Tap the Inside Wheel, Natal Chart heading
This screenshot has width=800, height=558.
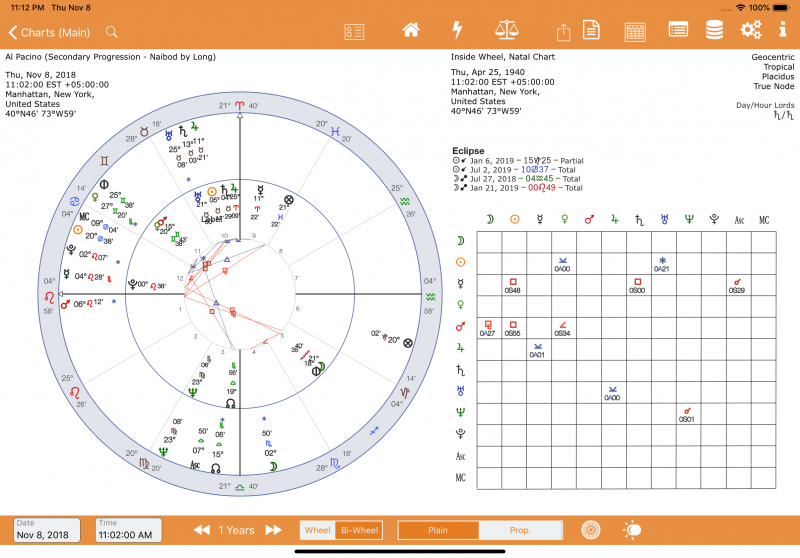click(x=503, y=57)
